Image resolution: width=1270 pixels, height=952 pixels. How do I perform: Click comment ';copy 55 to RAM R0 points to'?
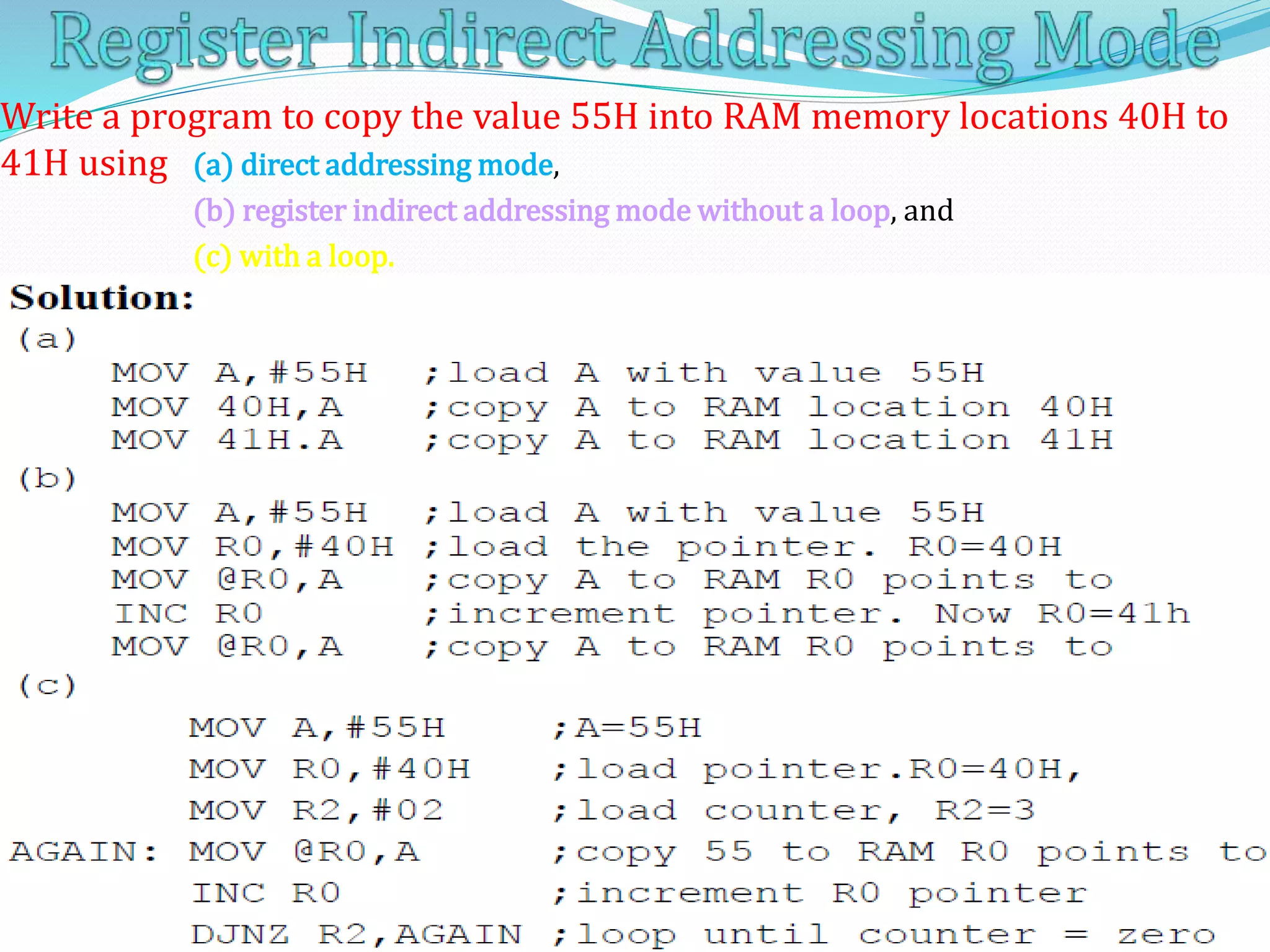[910, 852]
